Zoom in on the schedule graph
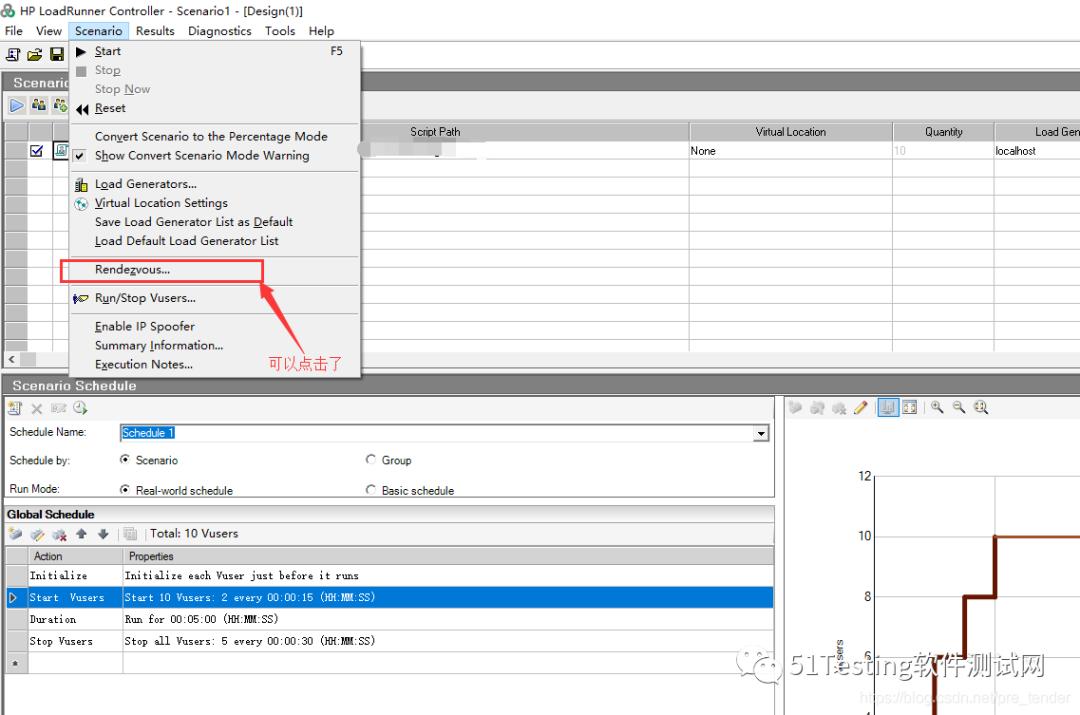 click(x=937, y=408)
